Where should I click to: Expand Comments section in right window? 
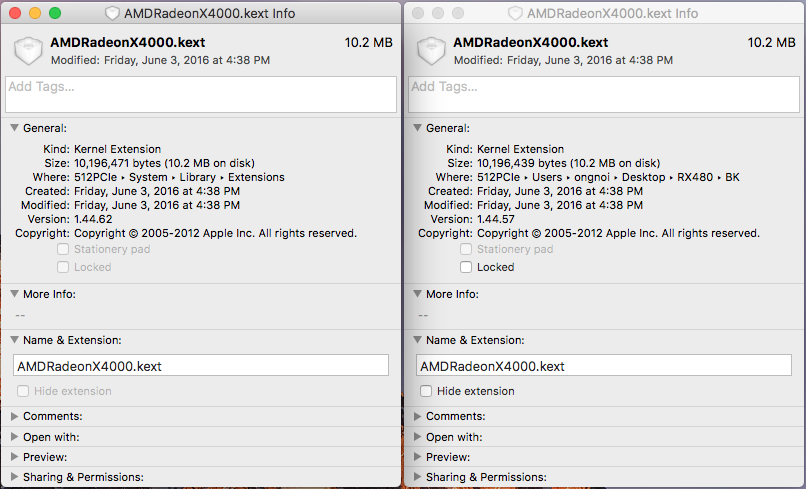[x=417, y=416]
